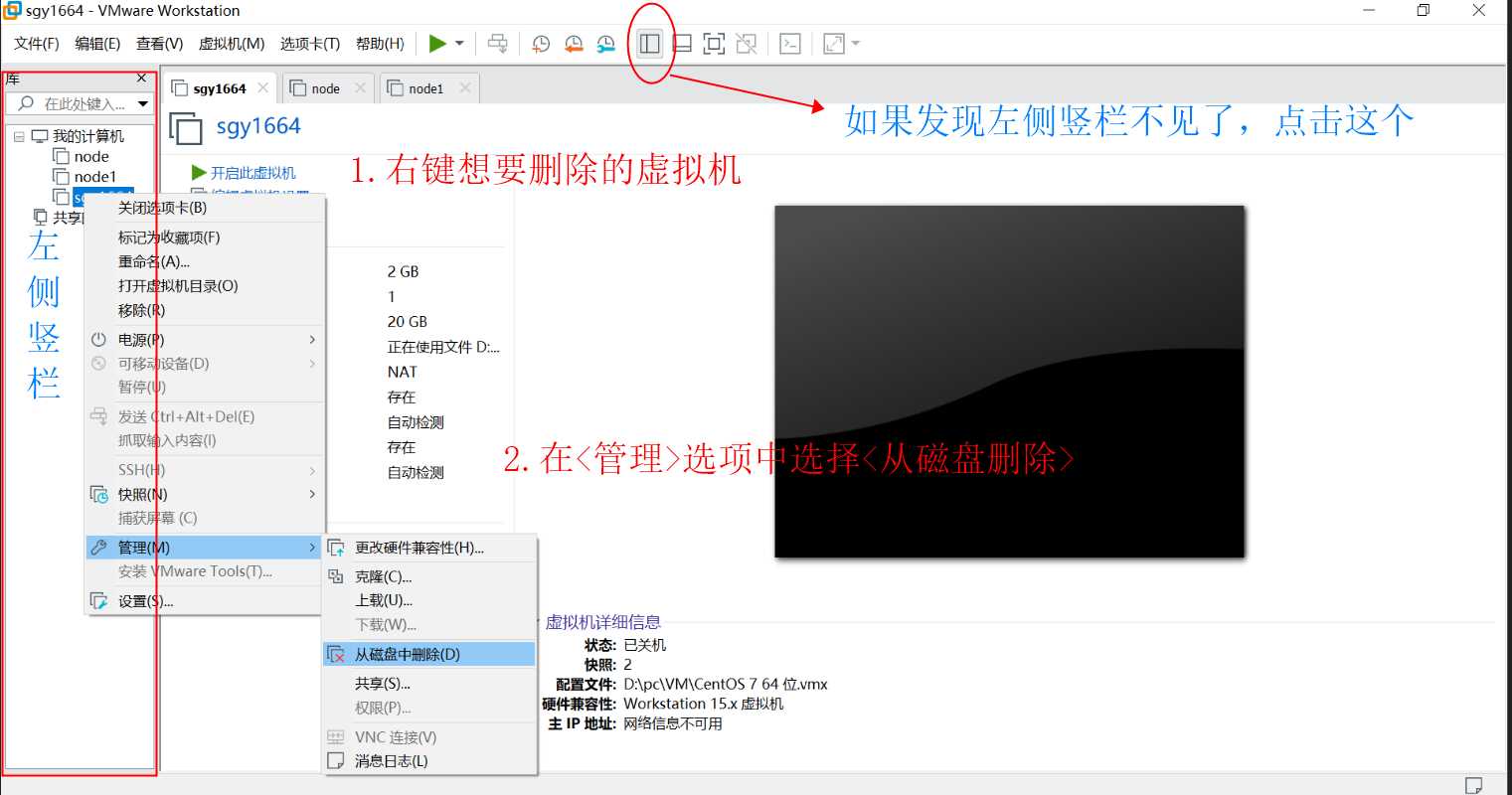
Task: Click the VM black screen preview thumbnail
Action: click(x=1009, y=382)
